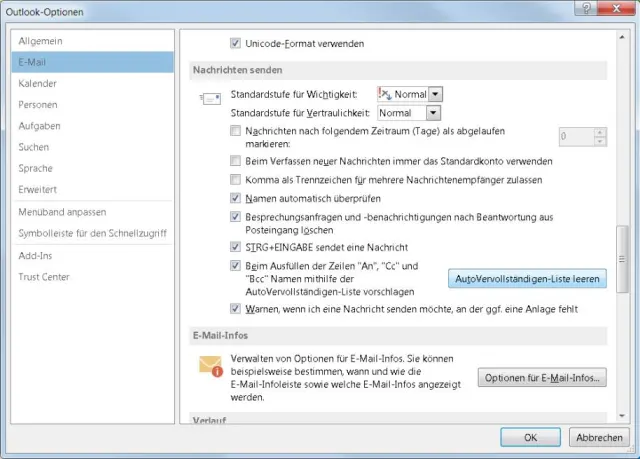Toggle STRG+EINGABE sendet eine Nachricht checkbox

(235, 246)
